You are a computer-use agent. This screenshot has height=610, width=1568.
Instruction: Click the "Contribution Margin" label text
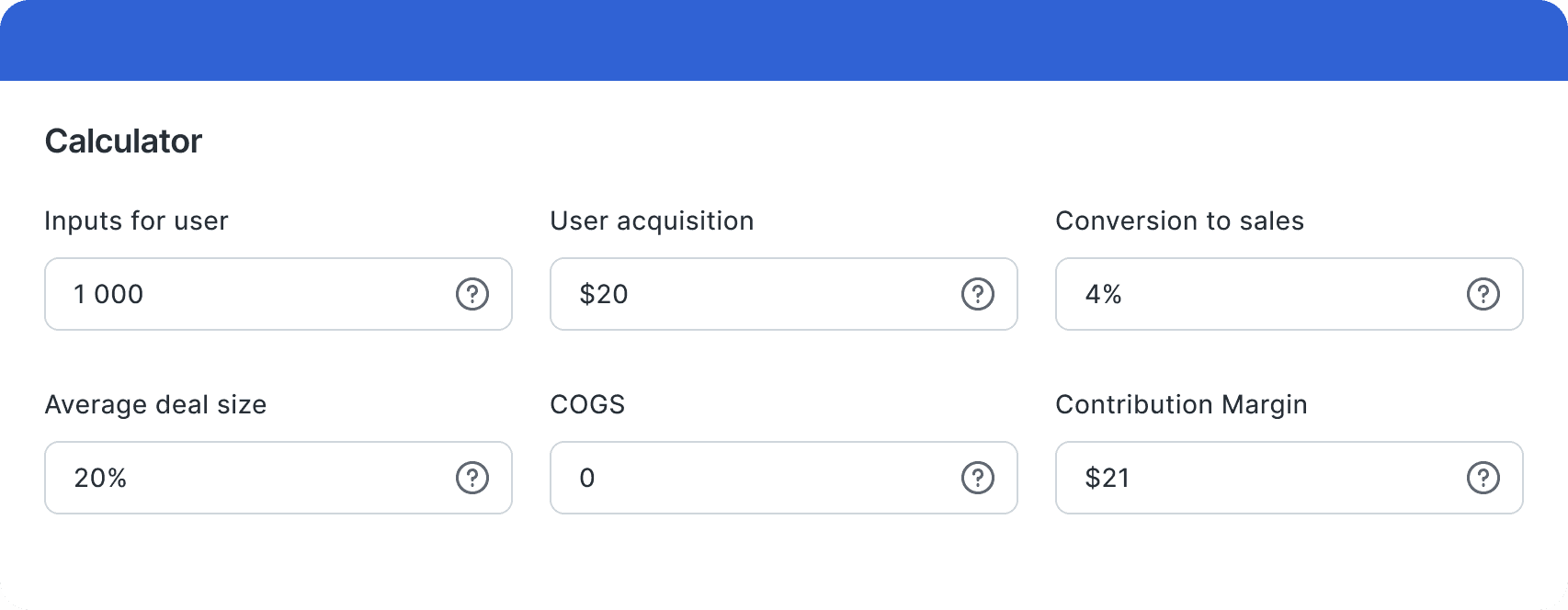(x=1181, y=405)
